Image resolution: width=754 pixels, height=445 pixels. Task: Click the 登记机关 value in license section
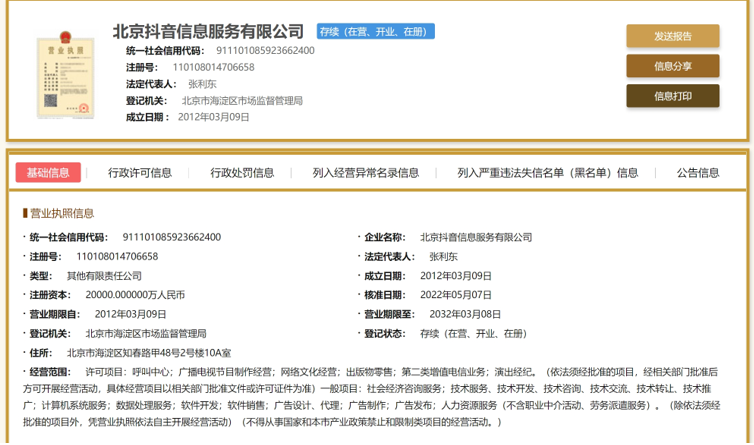click(x=146, y=333)
